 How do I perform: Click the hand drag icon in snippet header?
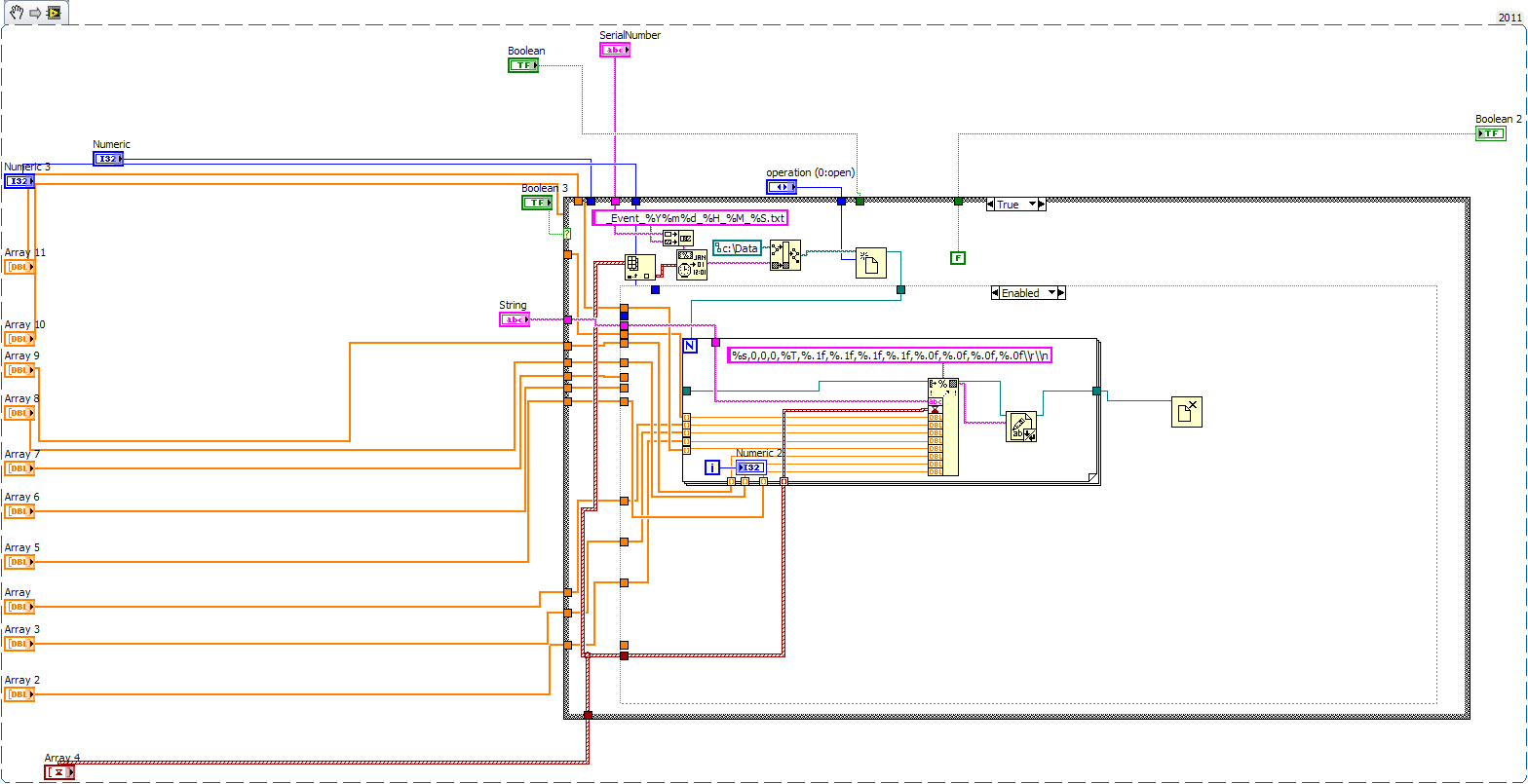(16, 12)
